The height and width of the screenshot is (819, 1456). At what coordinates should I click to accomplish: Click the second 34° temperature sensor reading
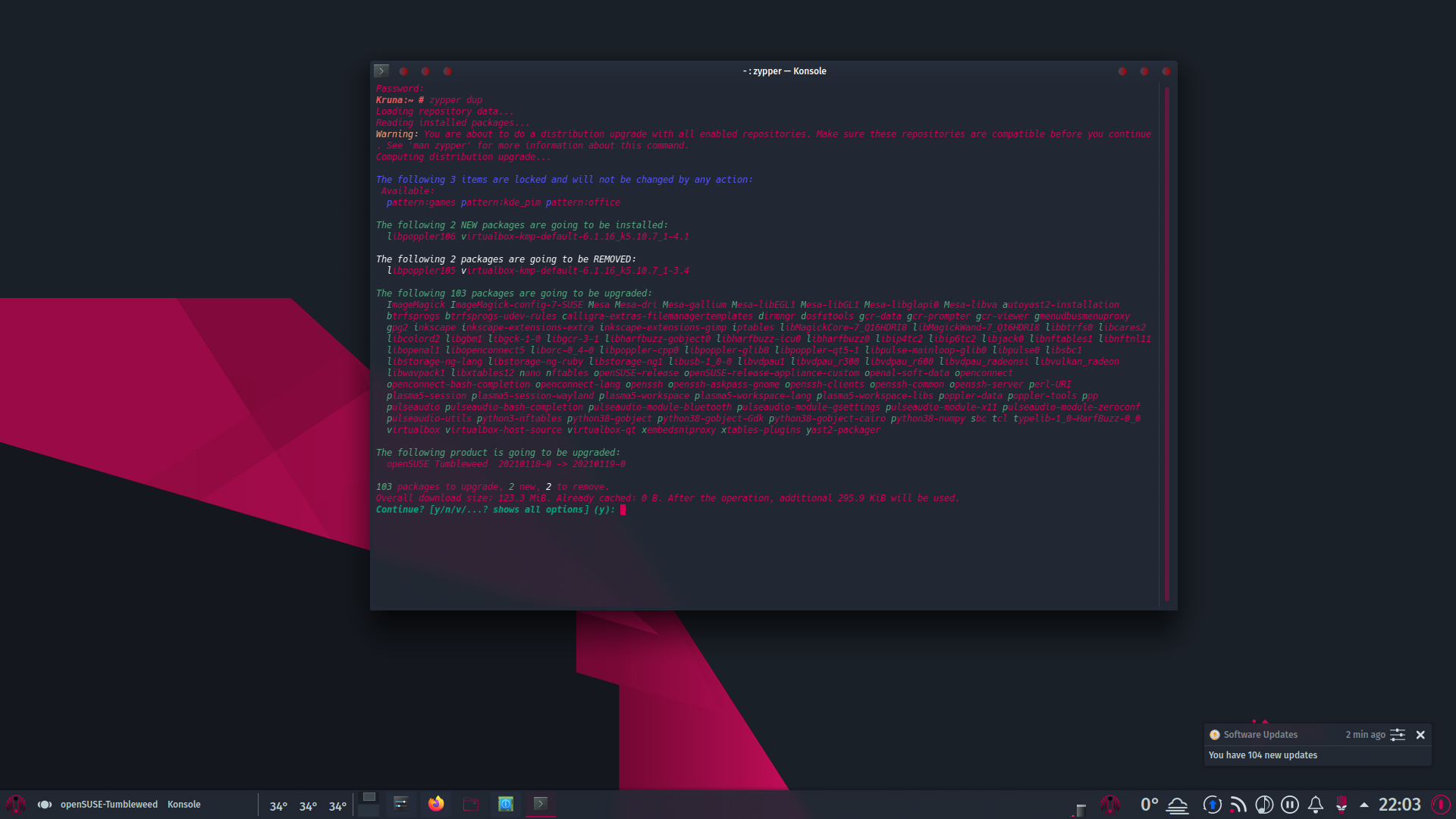pos(308,806)
